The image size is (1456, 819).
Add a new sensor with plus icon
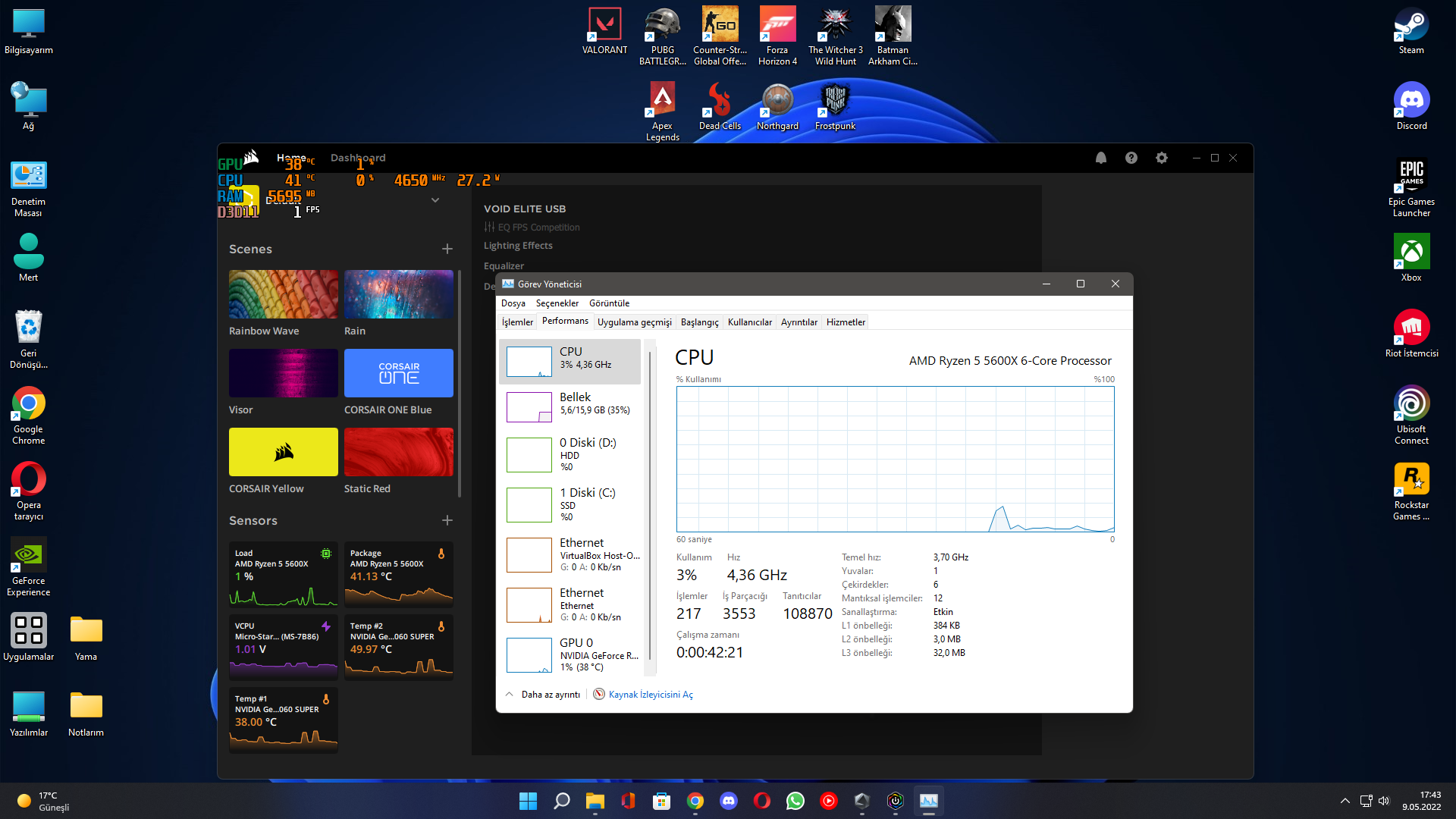click(x=447, y=520)
